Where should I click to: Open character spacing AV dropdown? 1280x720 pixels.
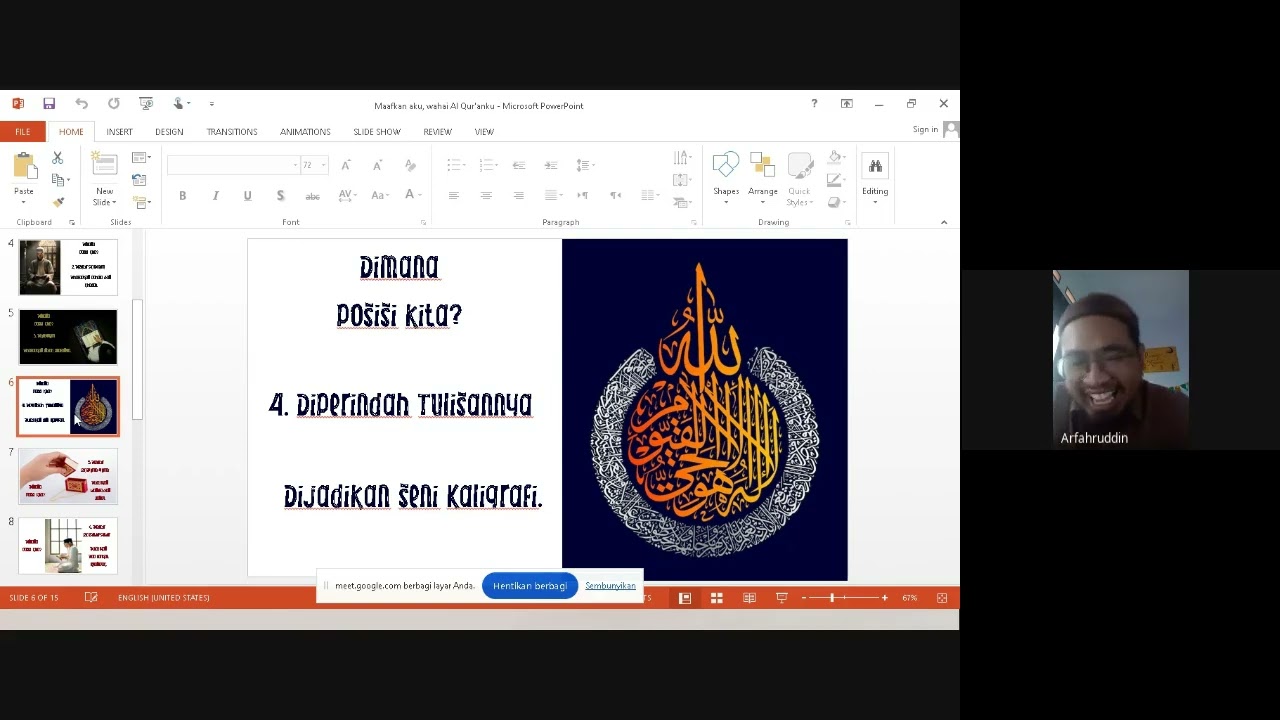[x=347, y=196]
